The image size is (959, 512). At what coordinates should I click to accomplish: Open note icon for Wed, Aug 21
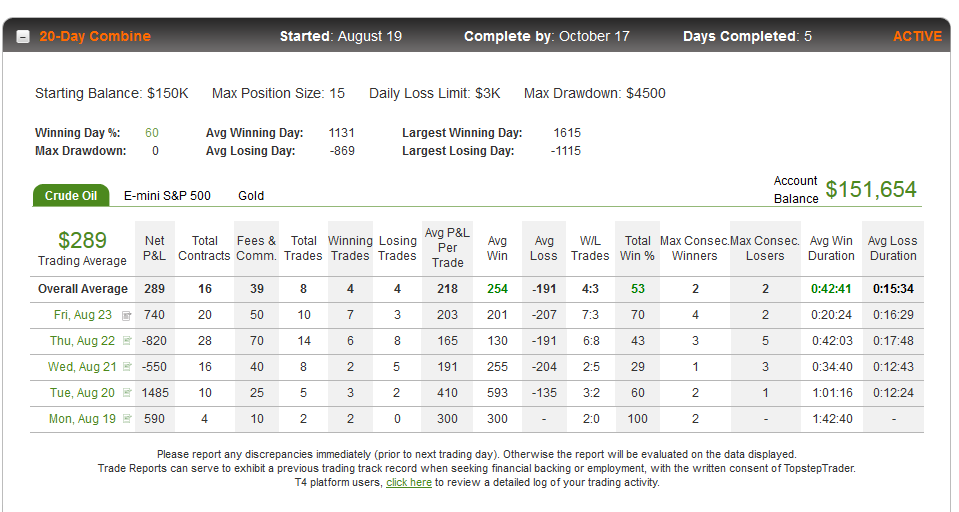127,366
